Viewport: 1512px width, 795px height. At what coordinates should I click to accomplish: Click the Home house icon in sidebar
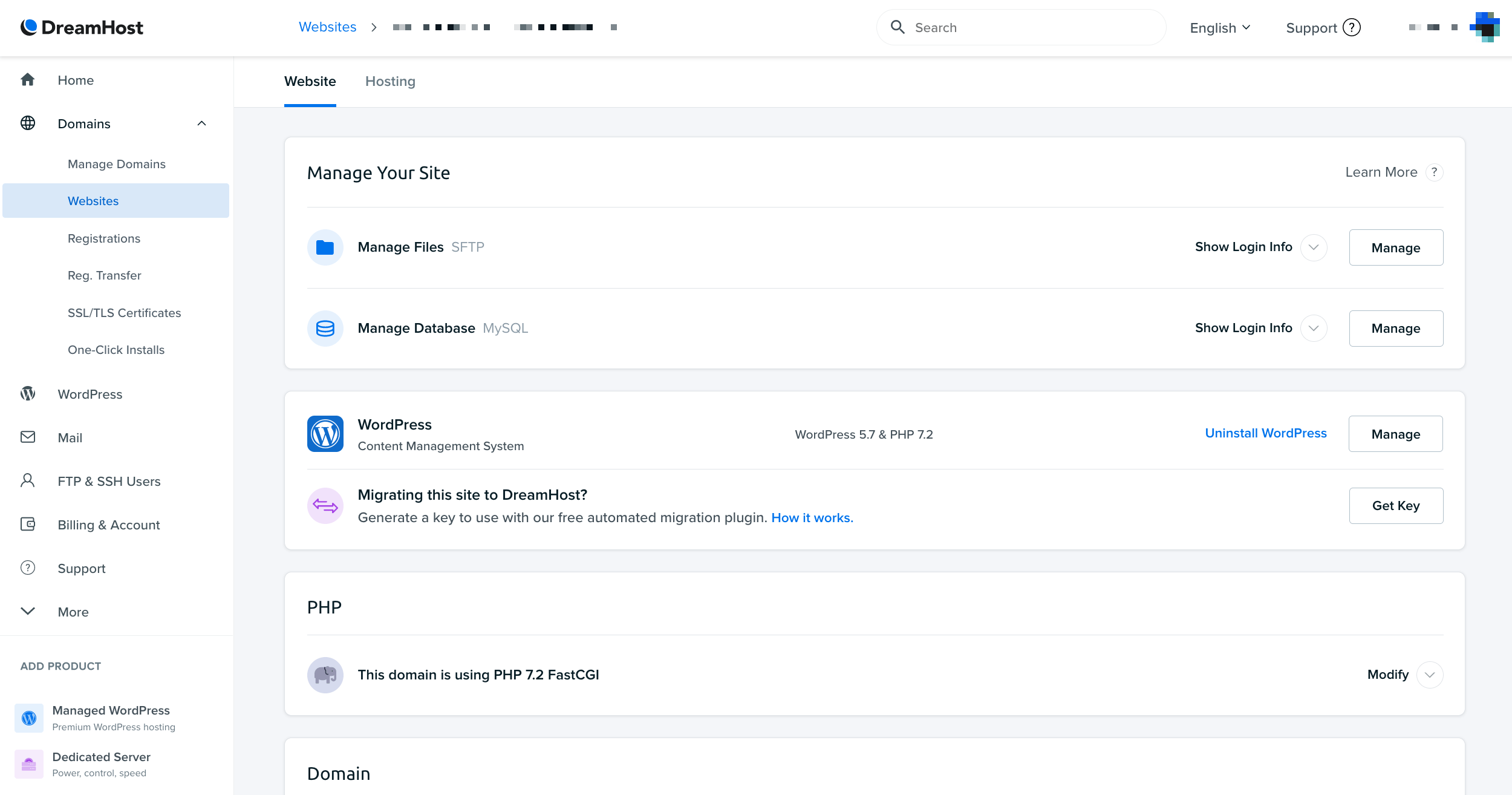[28, 80]
